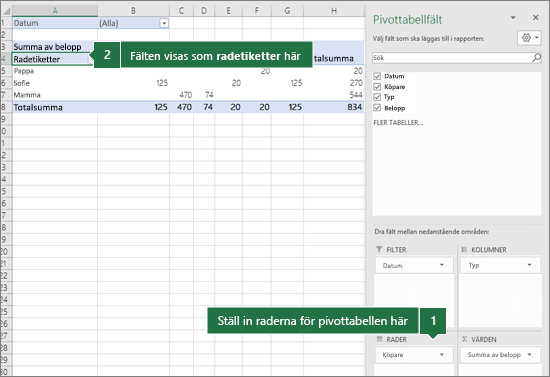Select column H header
The height and width of the screenshot is (377, 550).
(x=334, y=11)
